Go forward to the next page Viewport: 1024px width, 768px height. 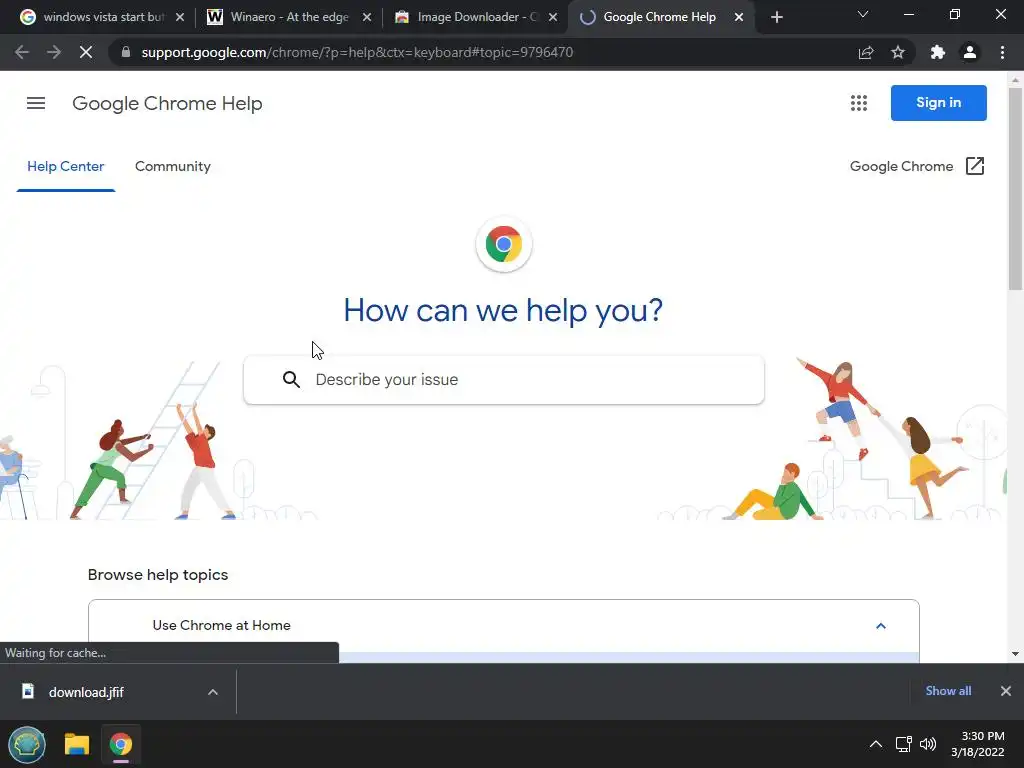54,52
